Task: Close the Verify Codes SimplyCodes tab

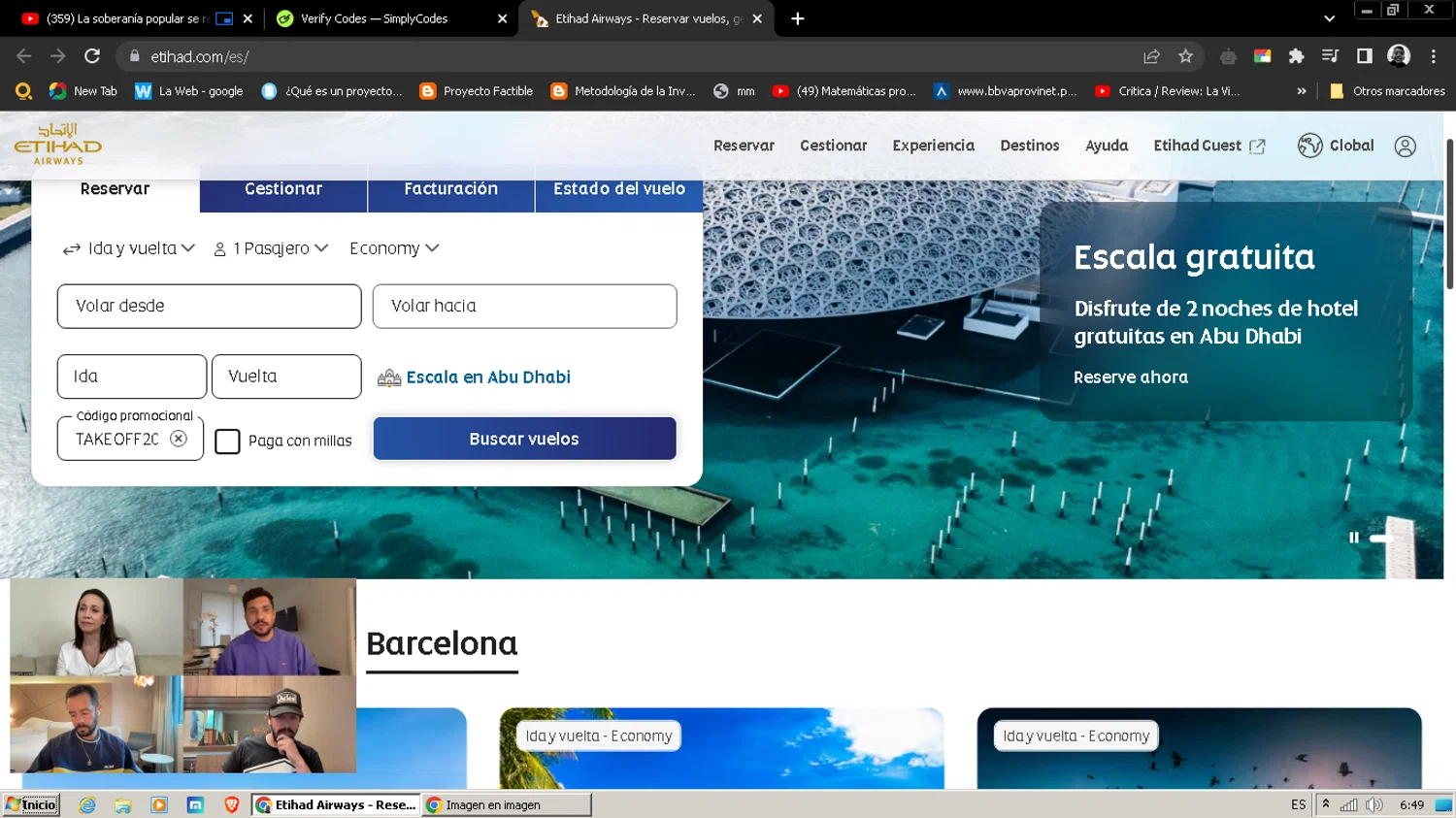Action: pos(502,18)
